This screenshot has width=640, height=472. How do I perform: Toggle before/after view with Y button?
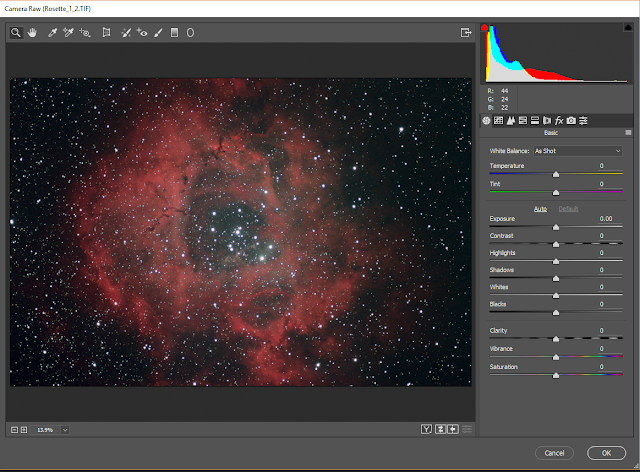coord(427,429)
